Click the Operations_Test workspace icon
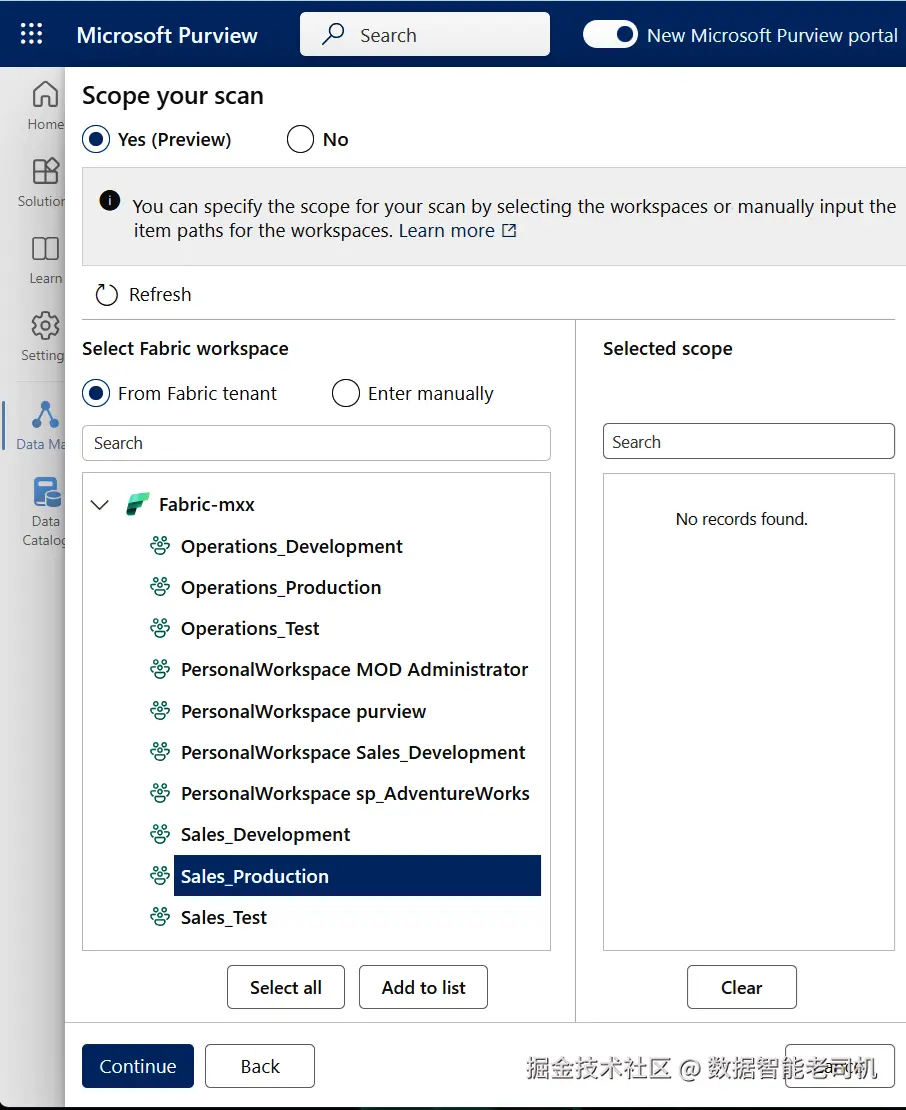The width and height of the screenshot is (906, 1110). click(x=160, y=628)
